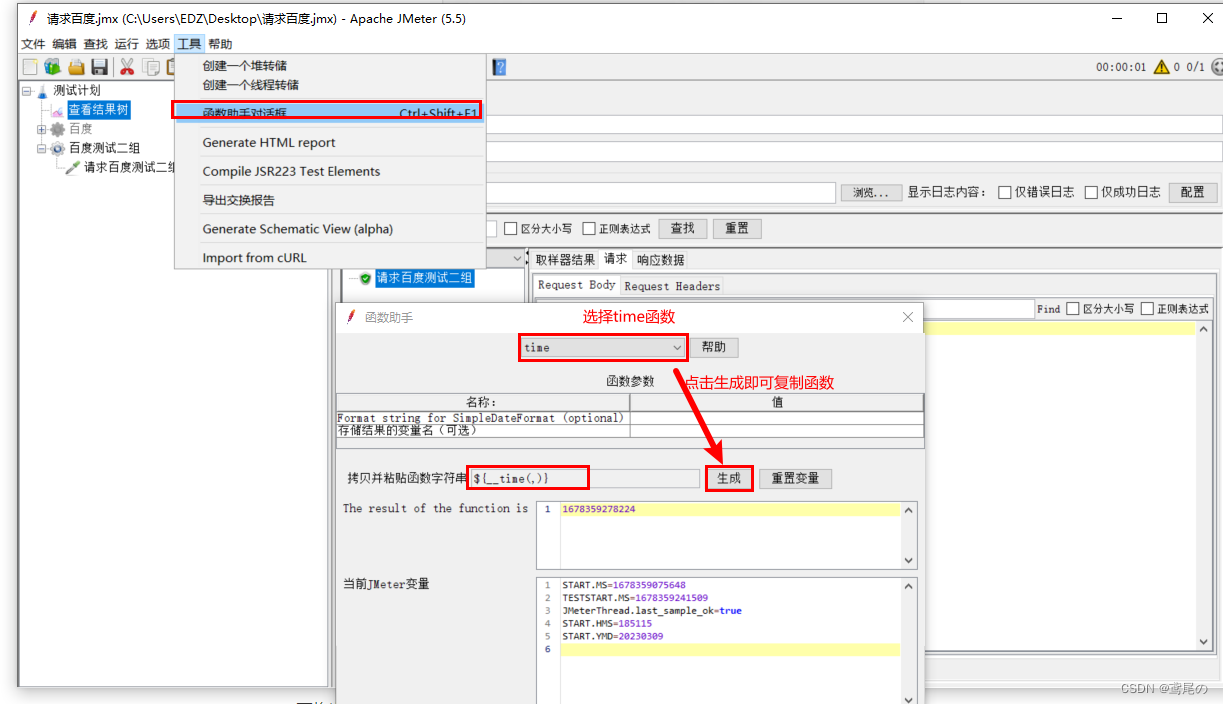1223x704 pixels.
Task: Collapse the 测试计划 tree node
Action: pos(27,91)
